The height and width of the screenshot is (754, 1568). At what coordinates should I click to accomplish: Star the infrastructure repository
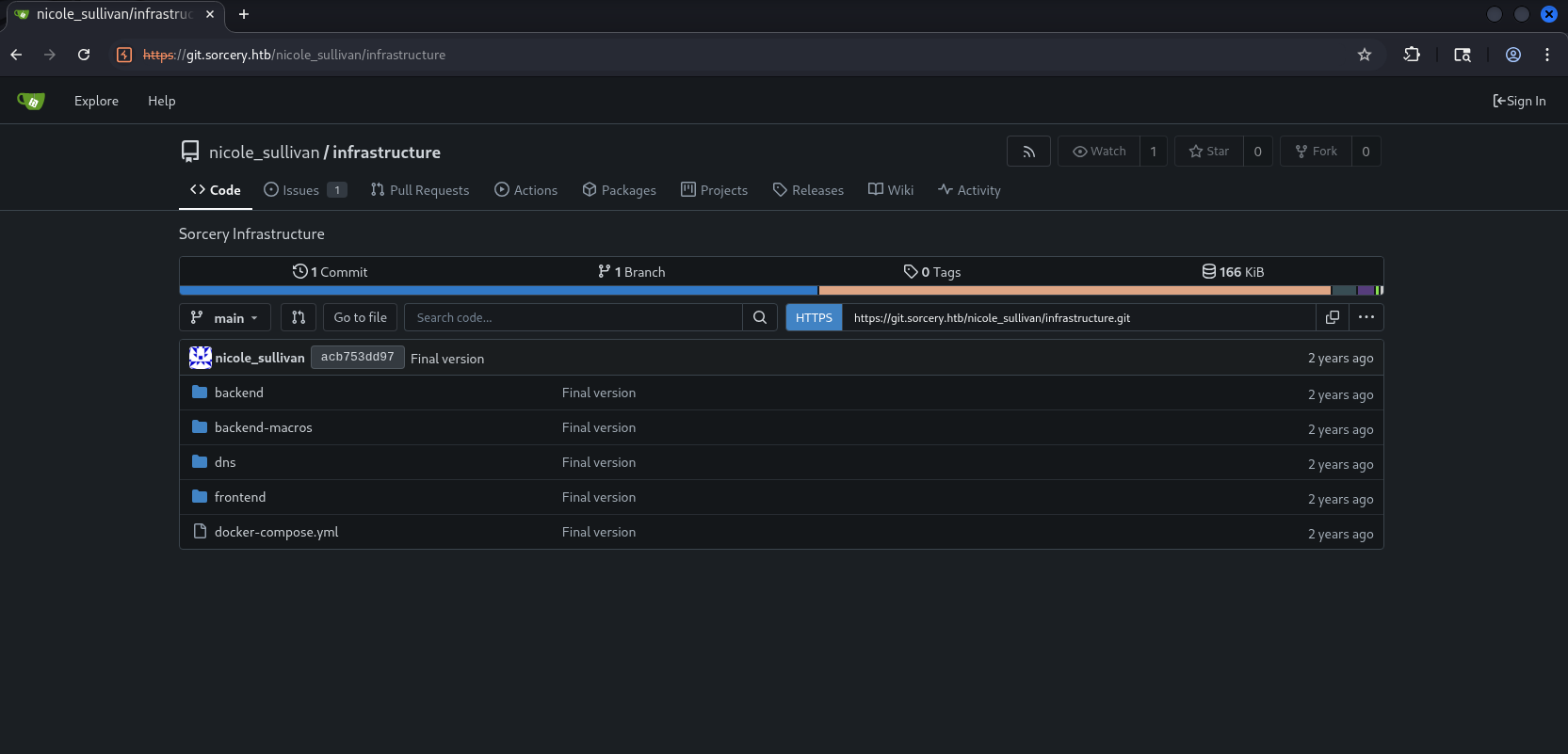pos(1209,152)
